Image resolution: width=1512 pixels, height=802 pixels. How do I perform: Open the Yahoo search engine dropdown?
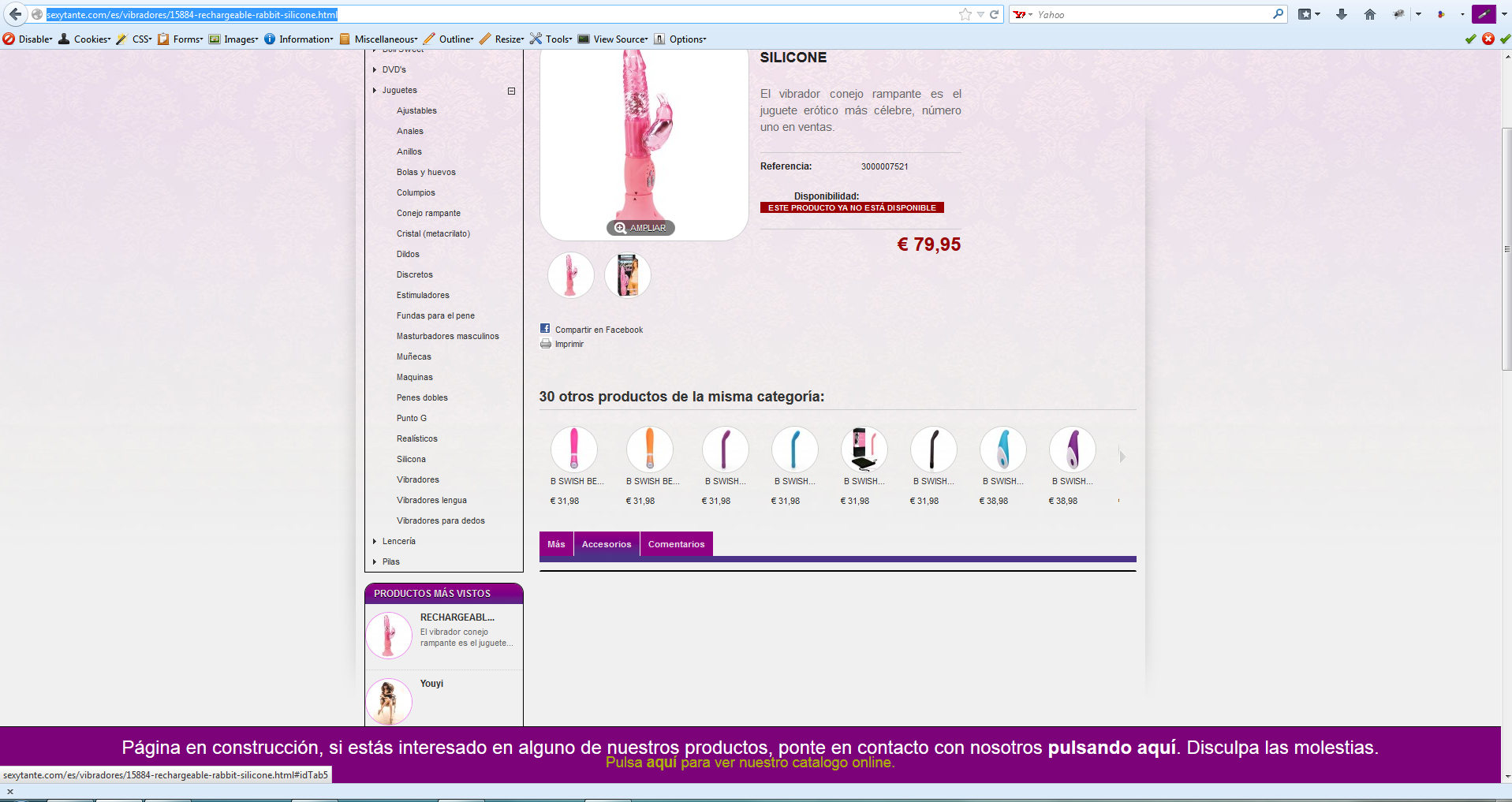[1023, 14]
